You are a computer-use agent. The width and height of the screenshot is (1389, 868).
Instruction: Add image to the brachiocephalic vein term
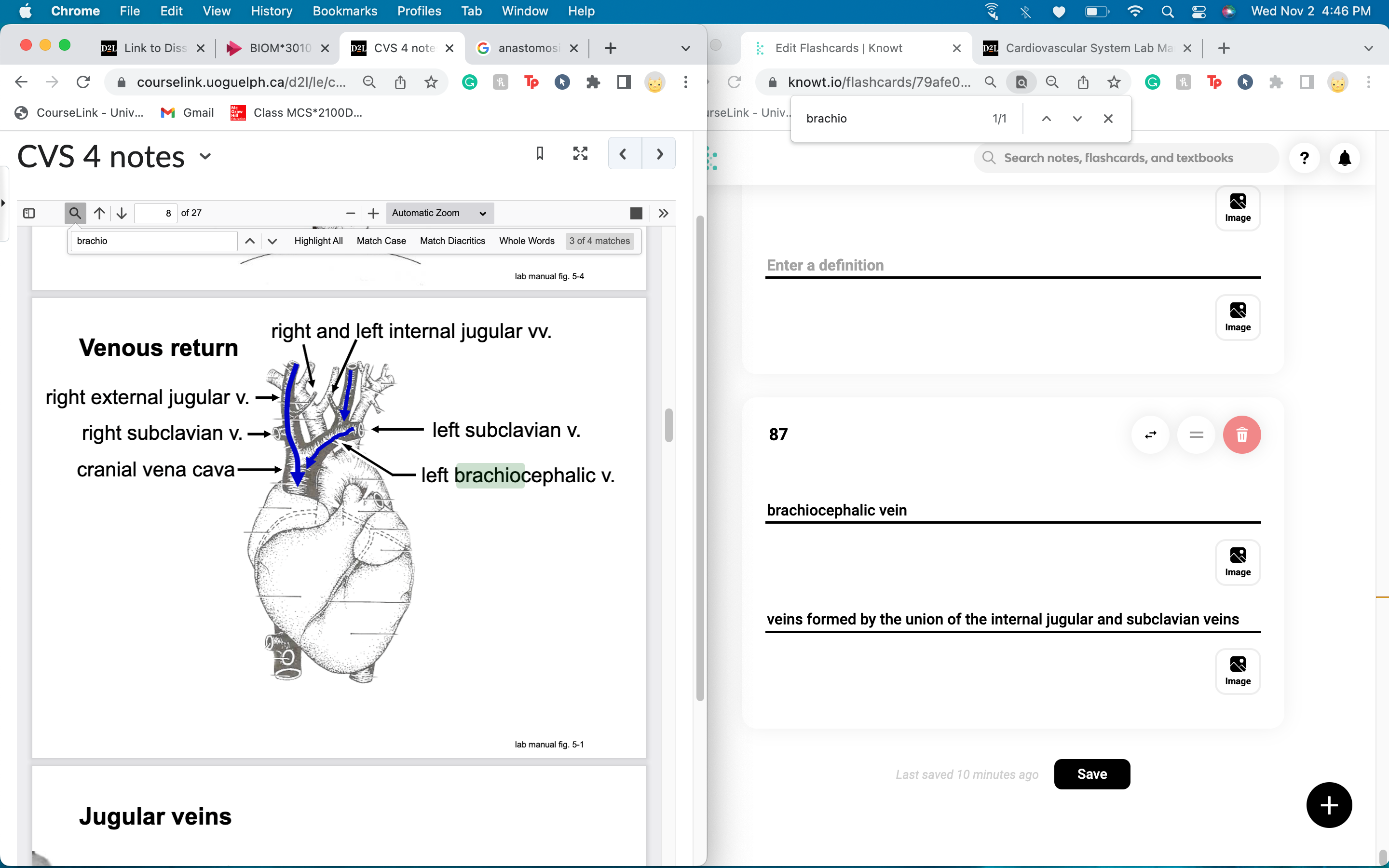tap(1238, 562)
